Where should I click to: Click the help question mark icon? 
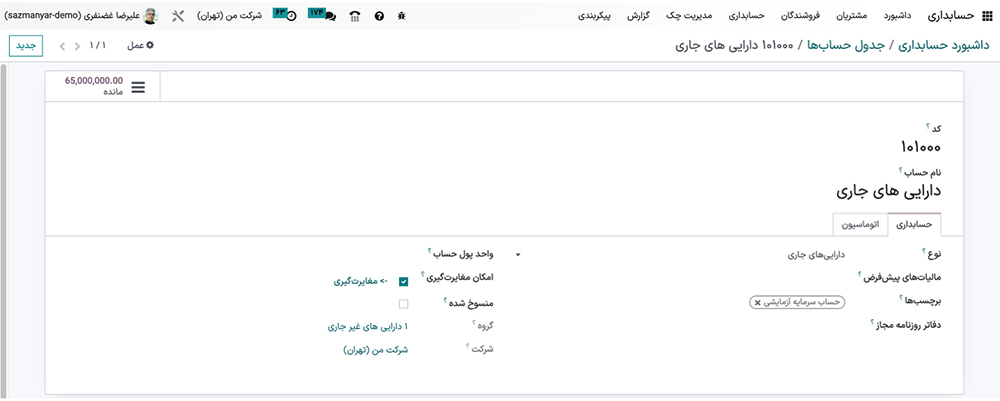coord(379,17)
